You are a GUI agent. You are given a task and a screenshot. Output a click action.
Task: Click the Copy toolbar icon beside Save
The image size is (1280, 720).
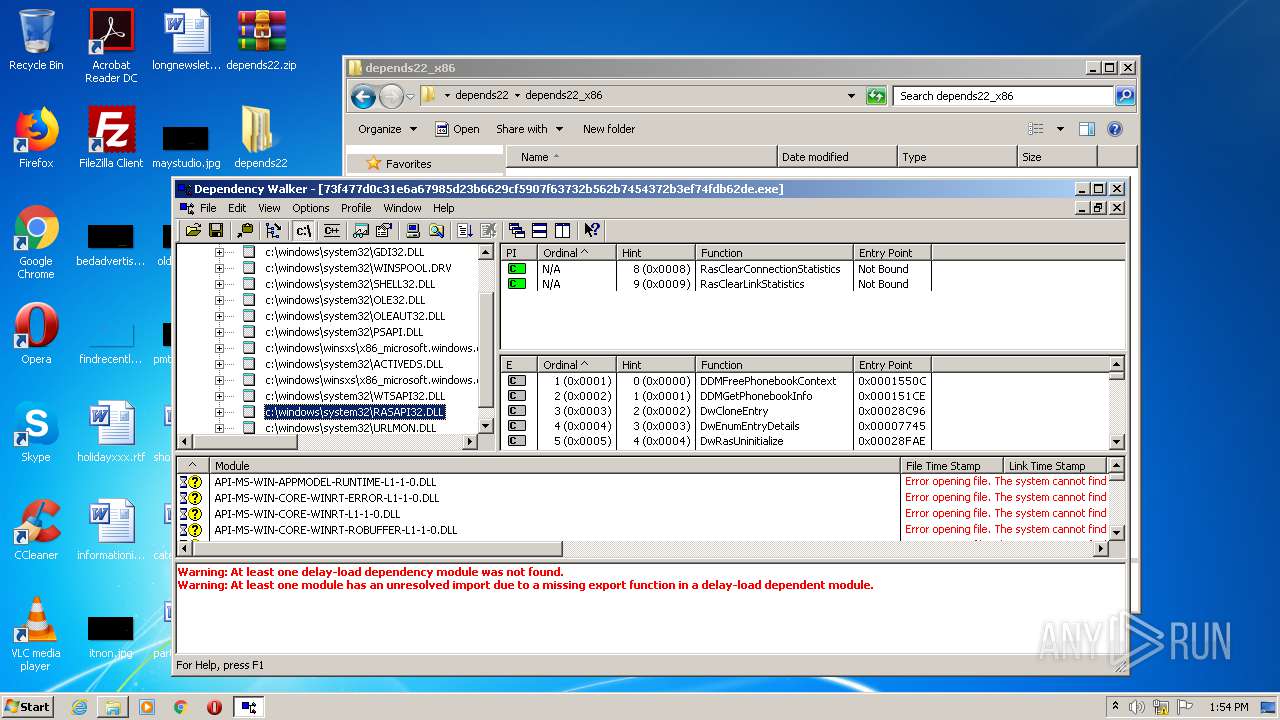click(x=245, y=230)
